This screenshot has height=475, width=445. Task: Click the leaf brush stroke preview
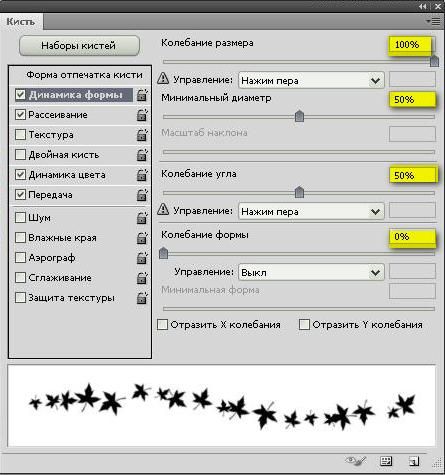click(x=222, y=406)
